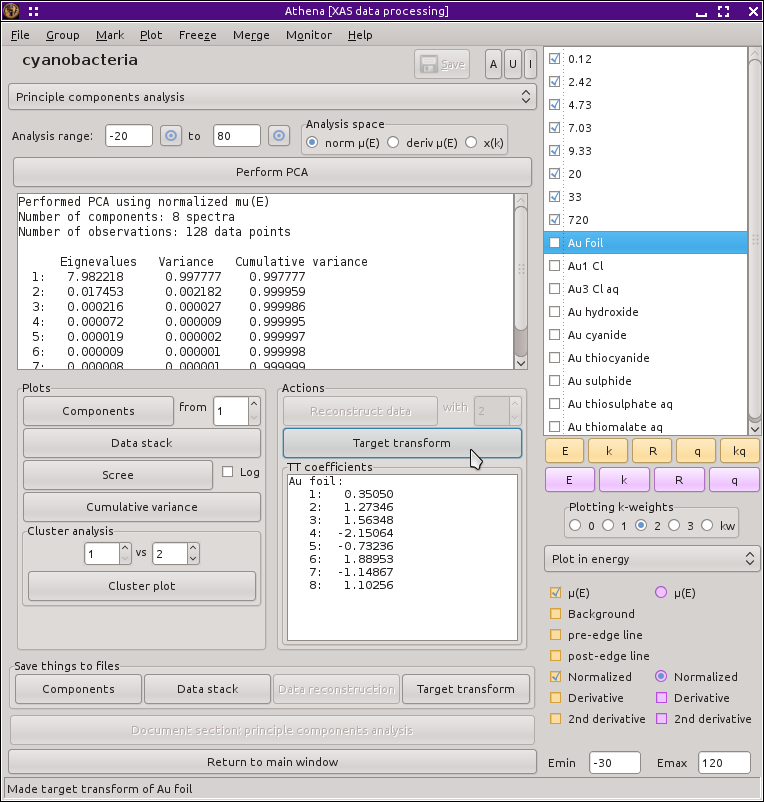Viewport: 764px width, 802px height.
Task: Open the File menu
Action: 20,35
